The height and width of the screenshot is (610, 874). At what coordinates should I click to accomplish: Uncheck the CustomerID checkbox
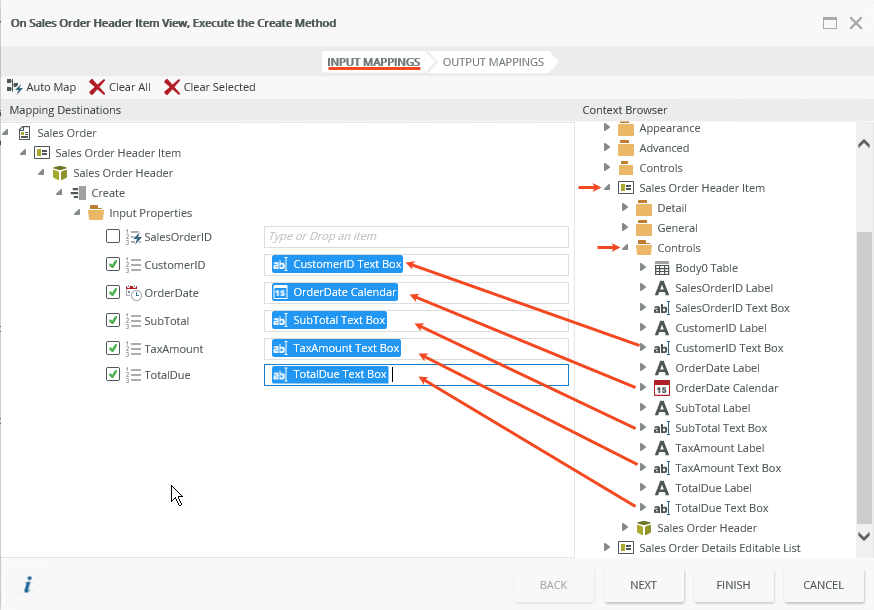click(113, 265)
